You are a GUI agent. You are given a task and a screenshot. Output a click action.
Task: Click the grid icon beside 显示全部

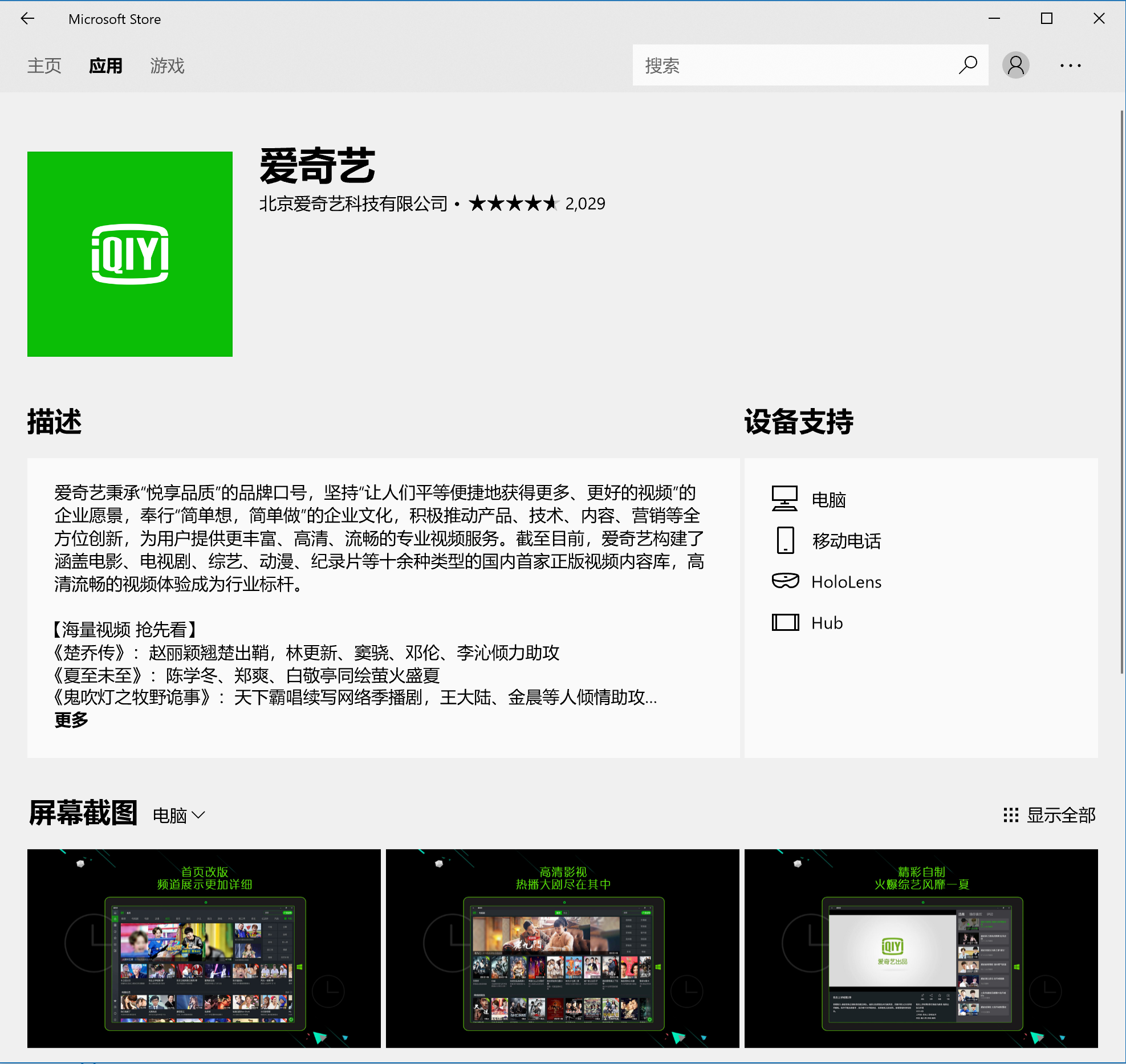pos(1011,815)
